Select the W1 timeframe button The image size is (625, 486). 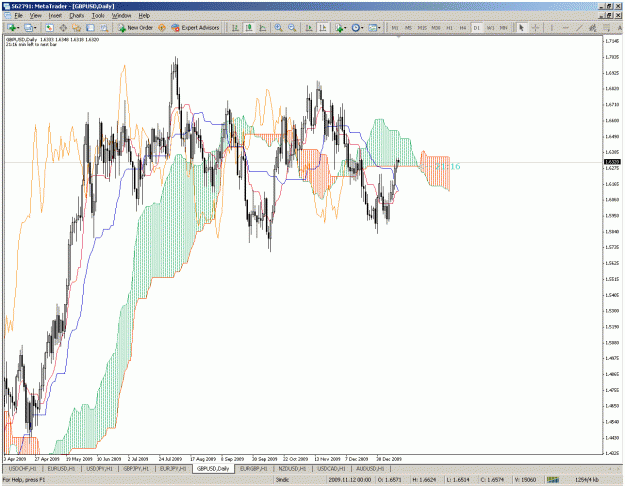[490, 28]
